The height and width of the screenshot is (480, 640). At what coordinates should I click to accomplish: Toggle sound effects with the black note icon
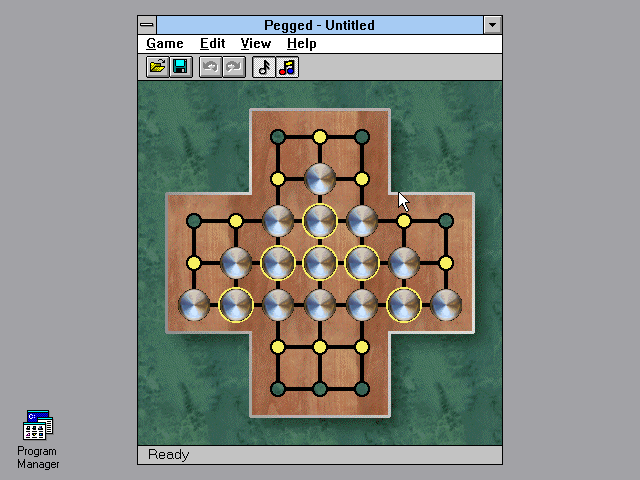click(x=264, y=67)
